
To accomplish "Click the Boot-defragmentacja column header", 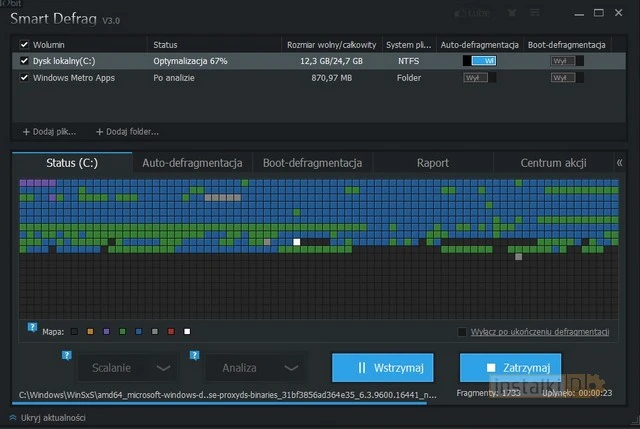I will [x=567, y=44].
